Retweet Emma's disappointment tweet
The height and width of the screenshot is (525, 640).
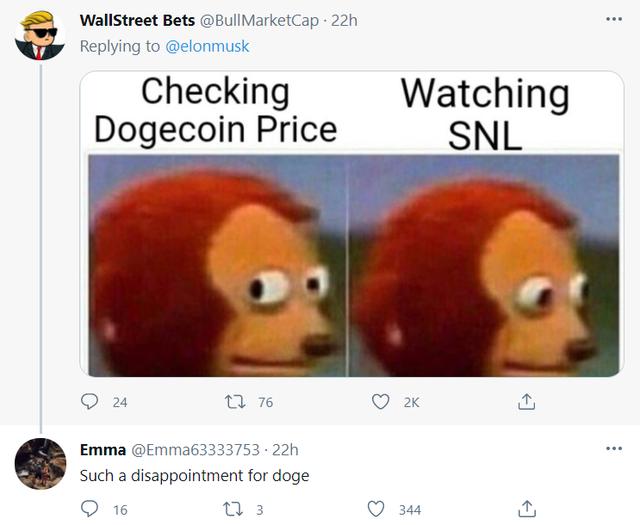click(233, 509)
